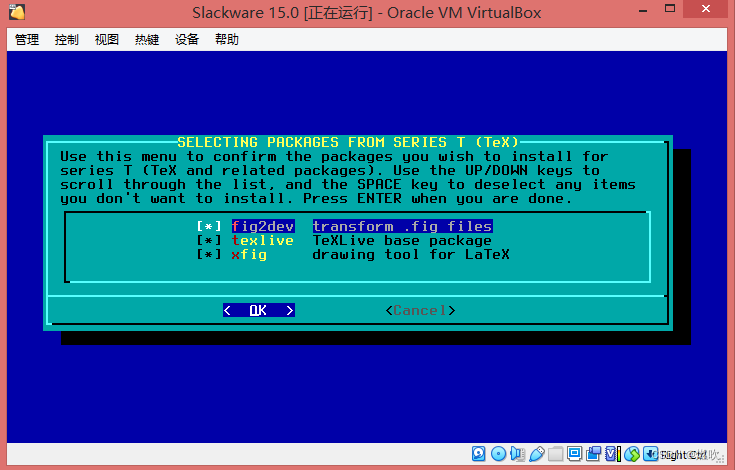Toggle the xfig package checkbox
Screen dimensions: 735x470
pos(209,255)
